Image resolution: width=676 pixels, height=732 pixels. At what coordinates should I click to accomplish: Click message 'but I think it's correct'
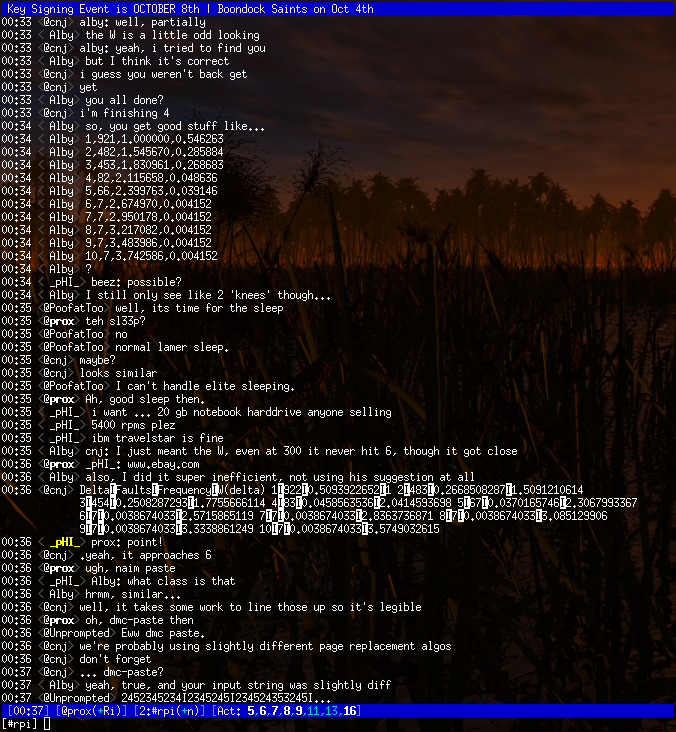pos(157,62)
